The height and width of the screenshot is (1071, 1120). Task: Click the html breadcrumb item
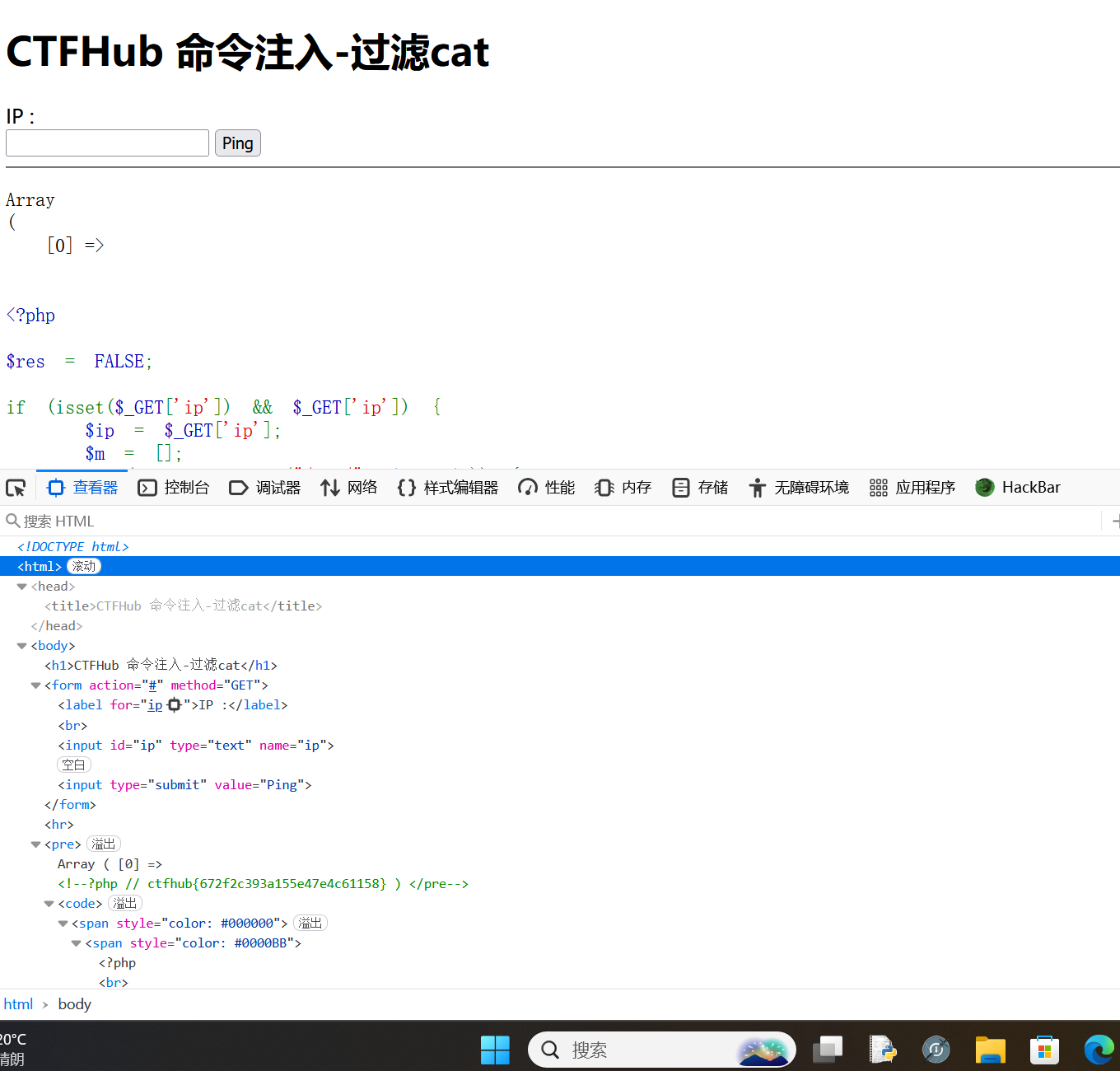[18, 1003]
